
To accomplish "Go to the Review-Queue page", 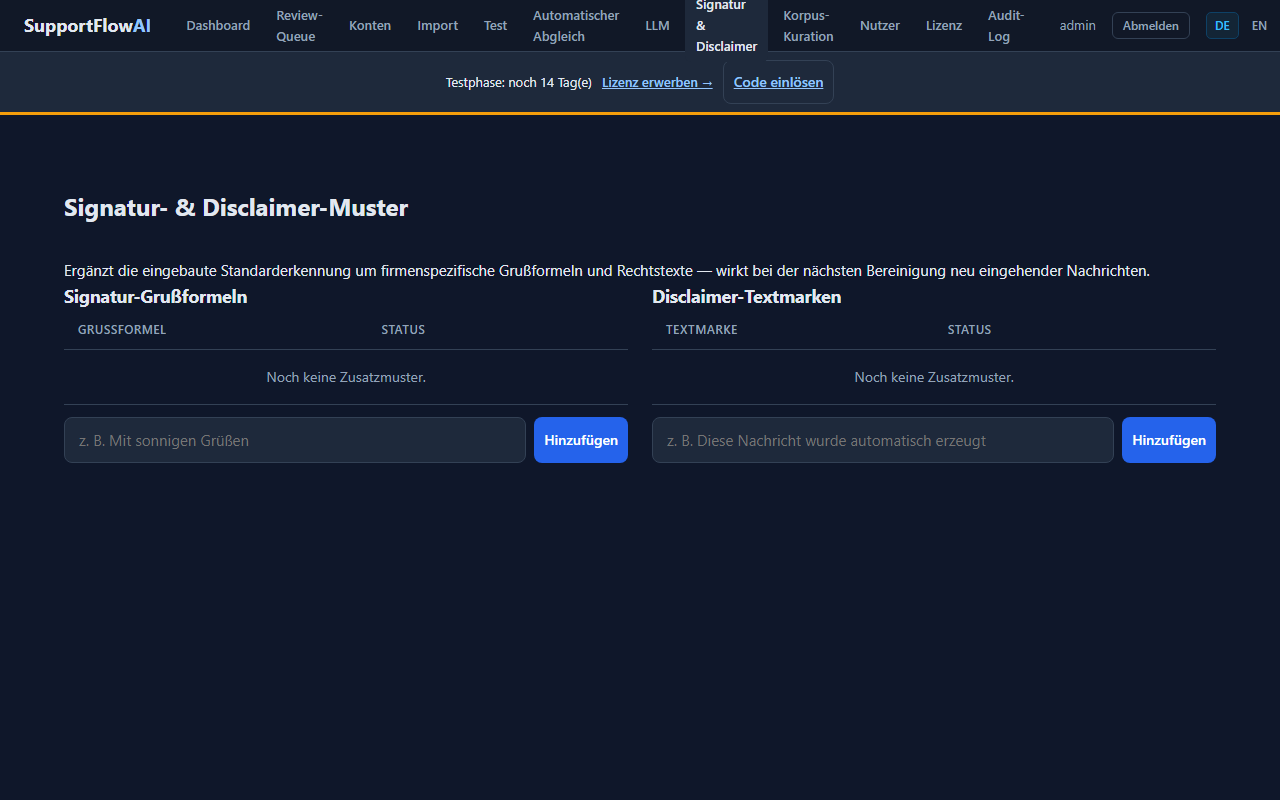I will pos(299,26).
